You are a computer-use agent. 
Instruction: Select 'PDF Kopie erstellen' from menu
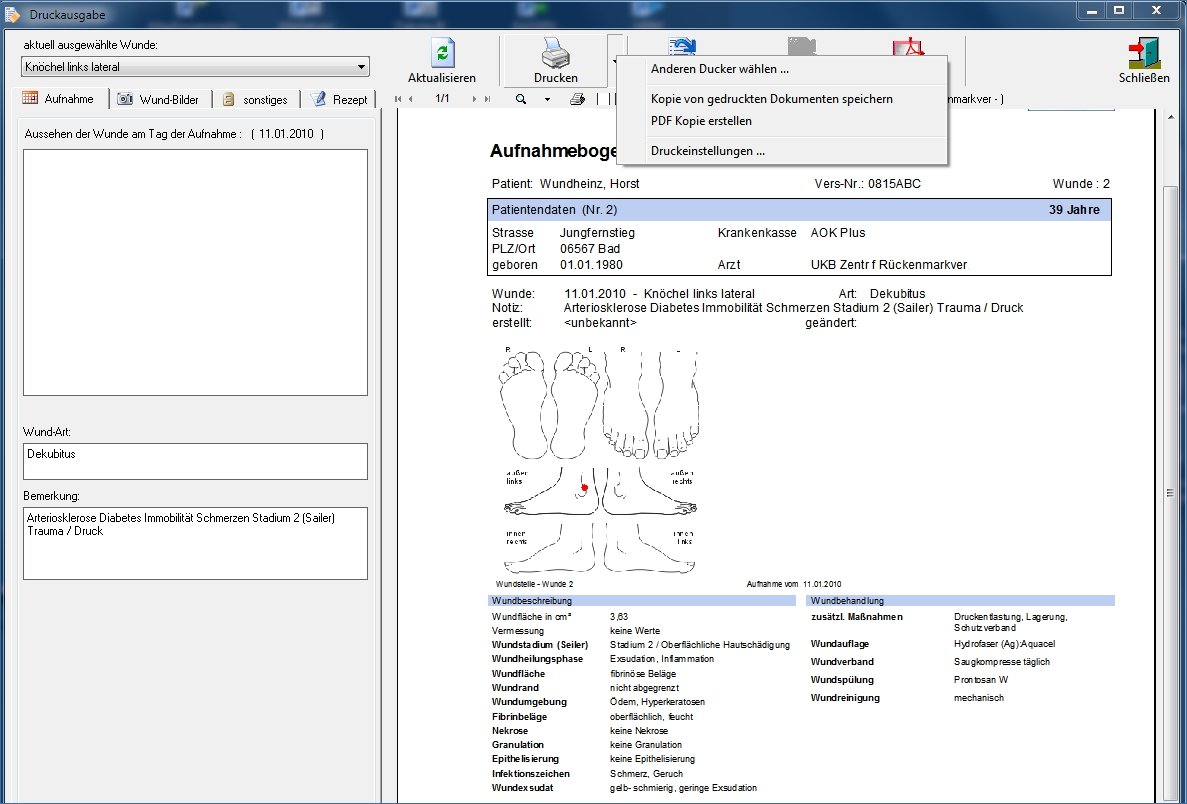pyautogui.click(x=701, y=121)
